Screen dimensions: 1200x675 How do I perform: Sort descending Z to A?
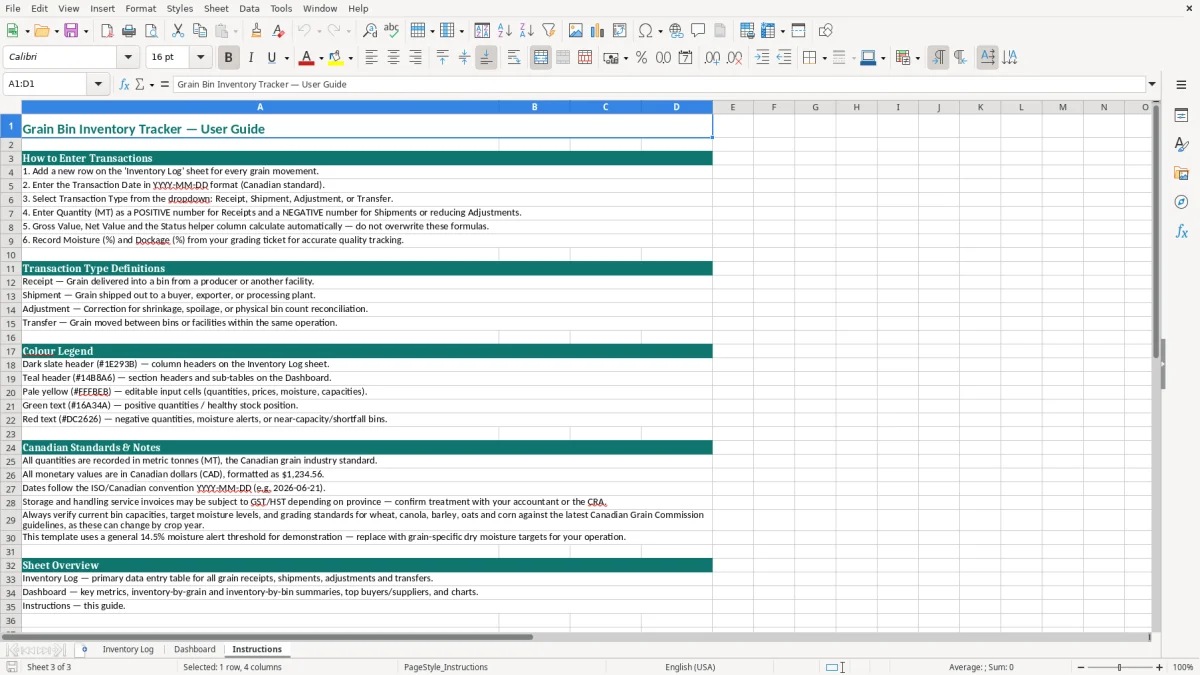coord(527,31)
